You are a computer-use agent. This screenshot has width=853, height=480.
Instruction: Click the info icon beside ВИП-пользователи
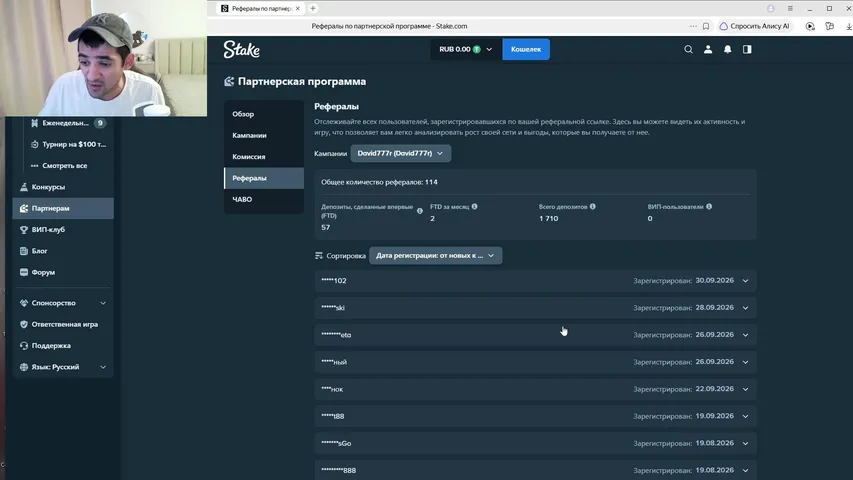coord(709,207)
